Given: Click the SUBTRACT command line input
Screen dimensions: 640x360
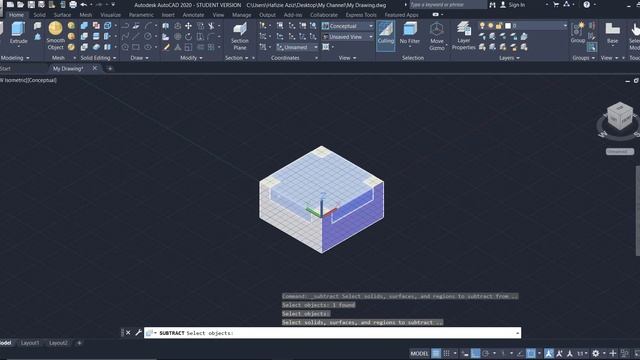Looking at the screenshot, I should pyautogui.click(x=332, y=333).
